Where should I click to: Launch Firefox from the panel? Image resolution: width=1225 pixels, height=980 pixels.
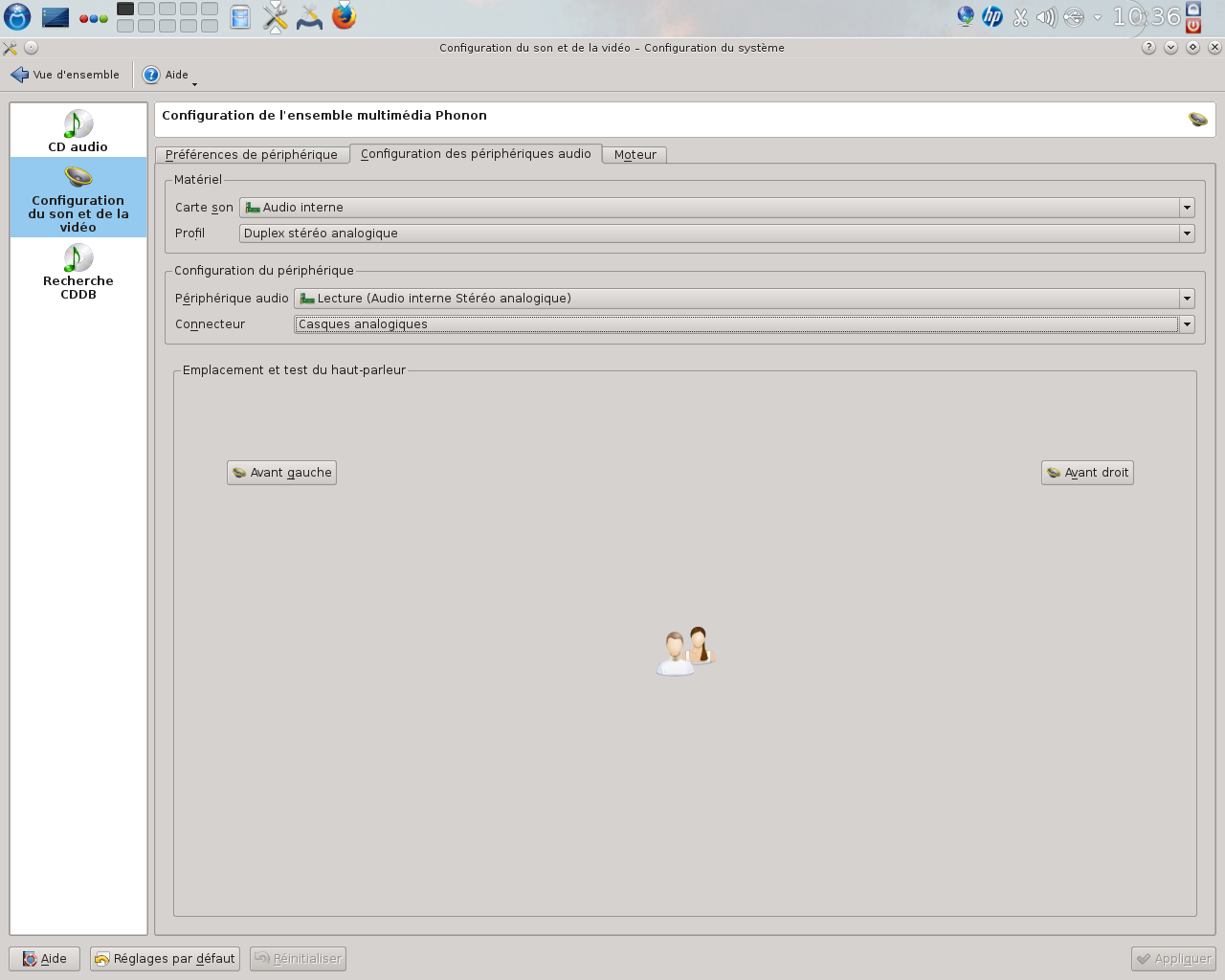(344, 16)
